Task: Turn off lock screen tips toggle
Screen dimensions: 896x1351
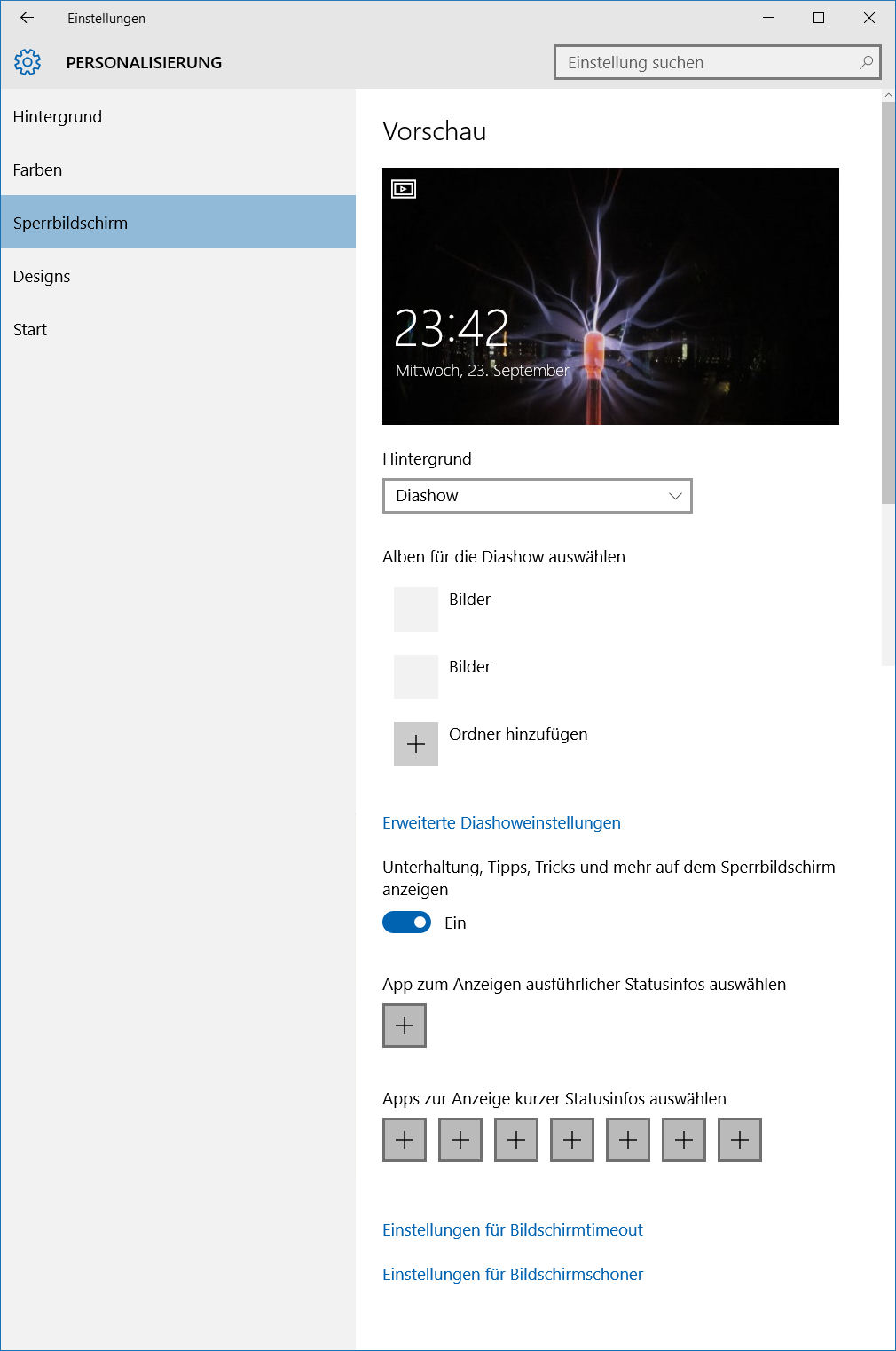Action: click(x=406, y=923)
